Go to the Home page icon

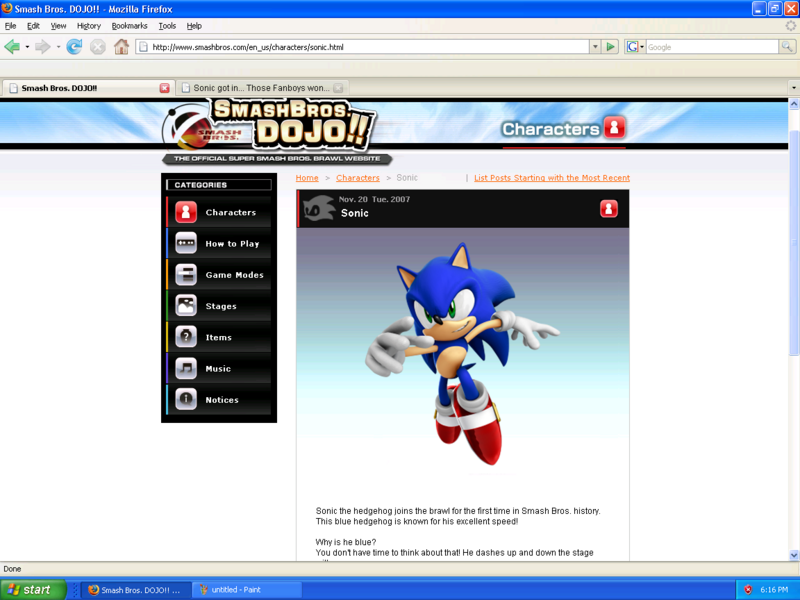click(x=121, y=47)
